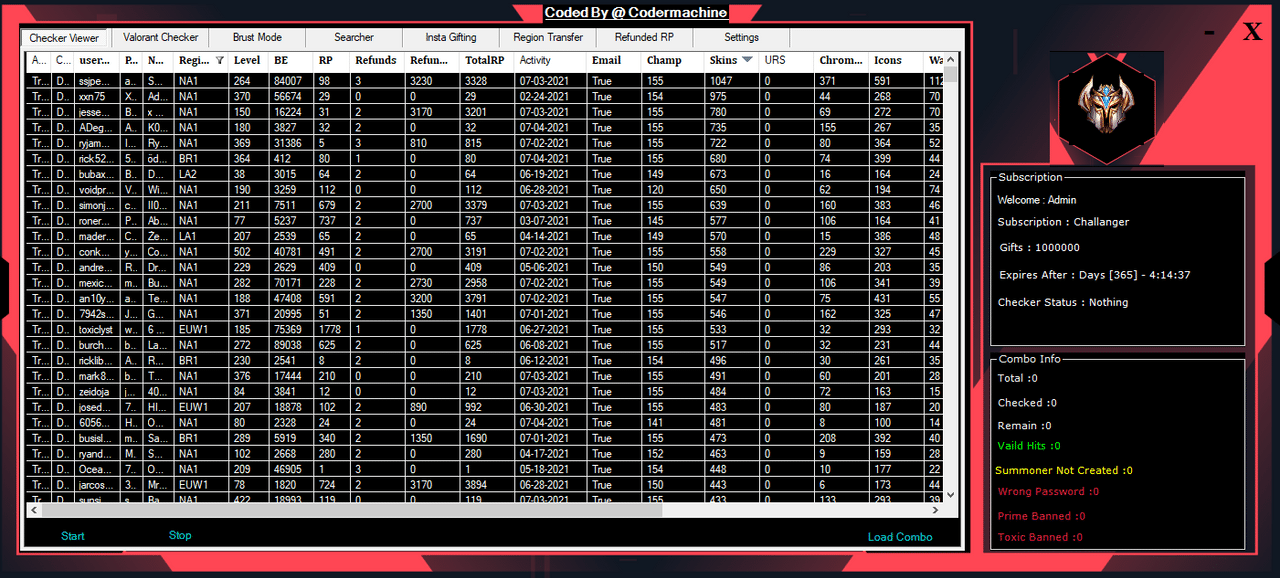Go to the Searcher tab

354,37
